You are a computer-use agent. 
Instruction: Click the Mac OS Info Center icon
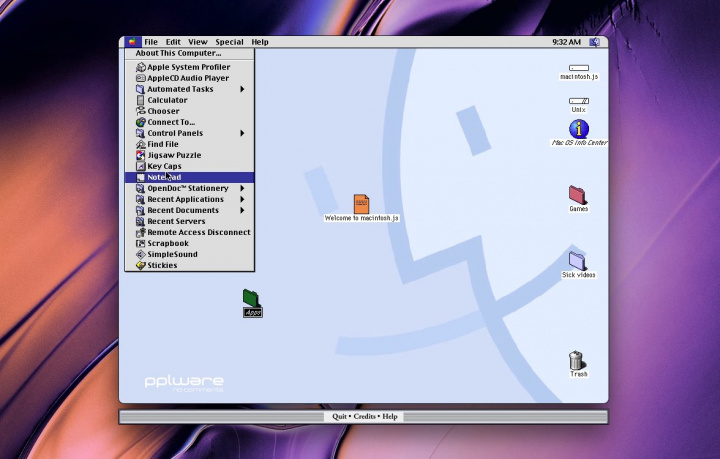(578, 129)
